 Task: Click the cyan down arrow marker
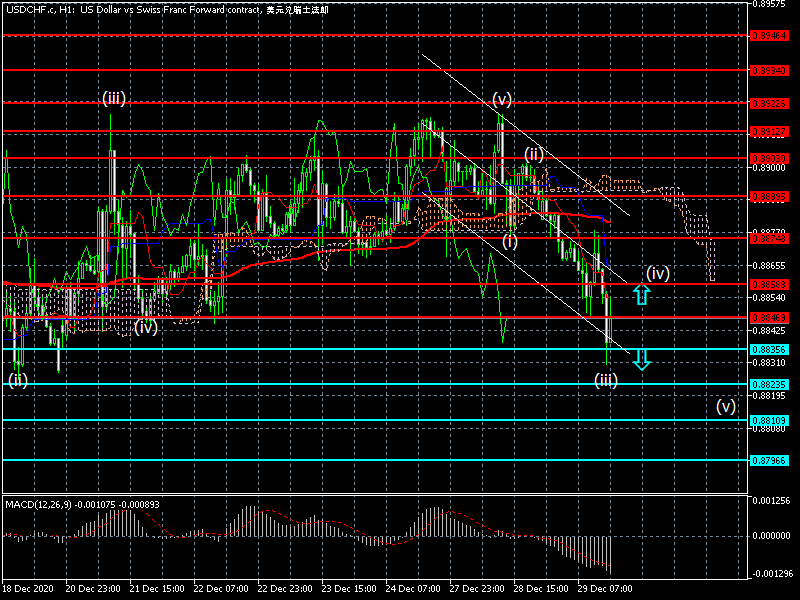pyautogui.click(x=642, y=360)
